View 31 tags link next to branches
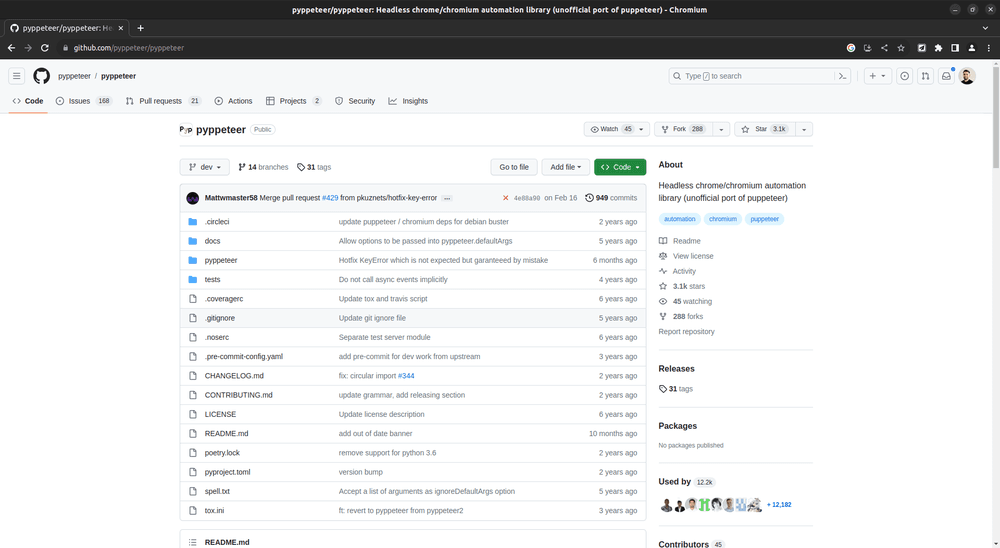The height and width of the screenshot is (548, 1000). [314, 167]
